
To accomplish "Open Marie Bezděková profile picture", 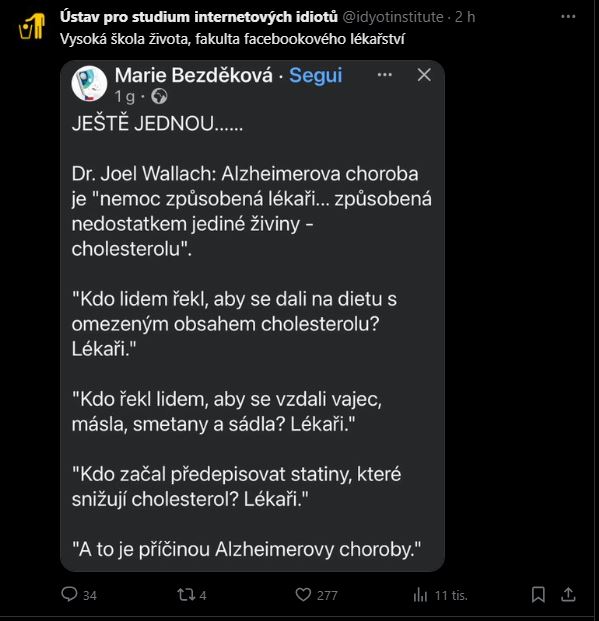I will pos(89,84).
